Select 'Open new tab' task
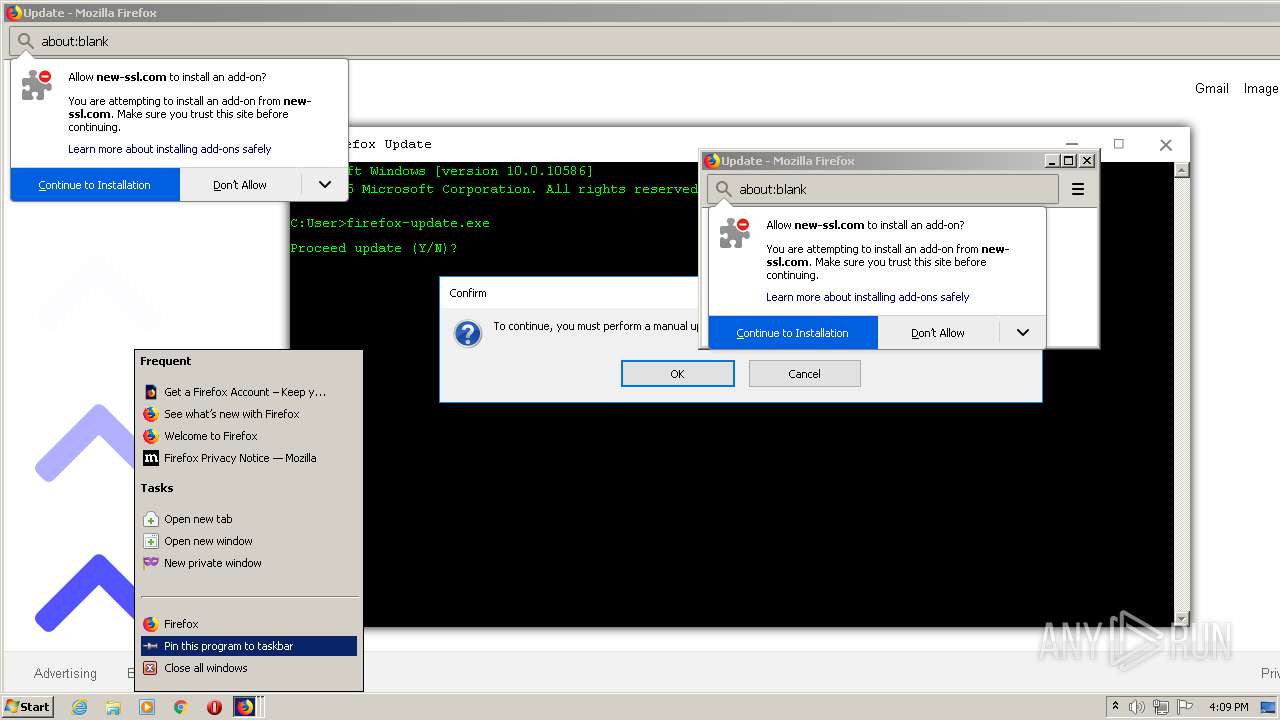 pos(248,519)
